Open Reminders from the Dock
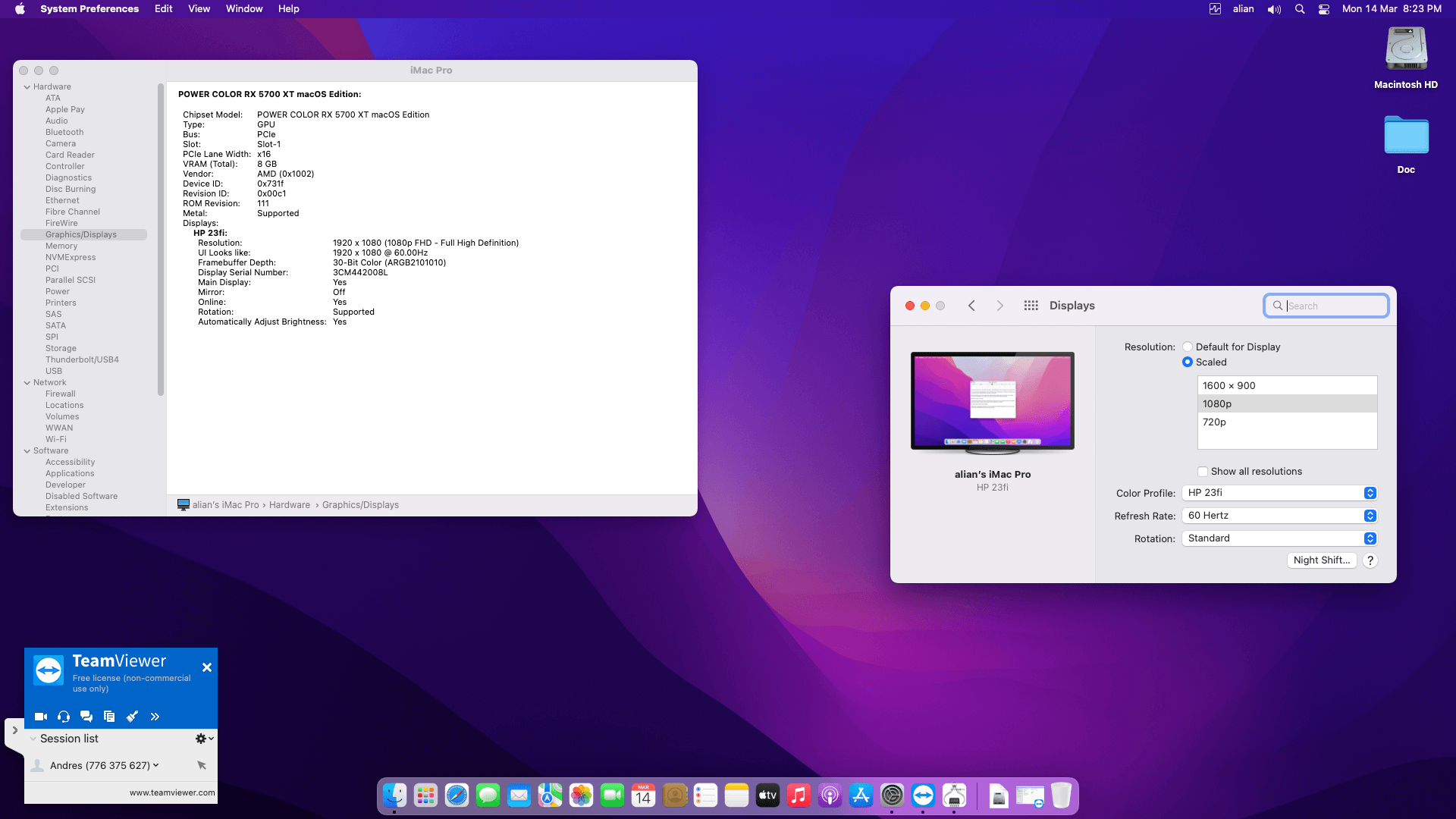The image size is (1456, 819). tap(705, 795)
